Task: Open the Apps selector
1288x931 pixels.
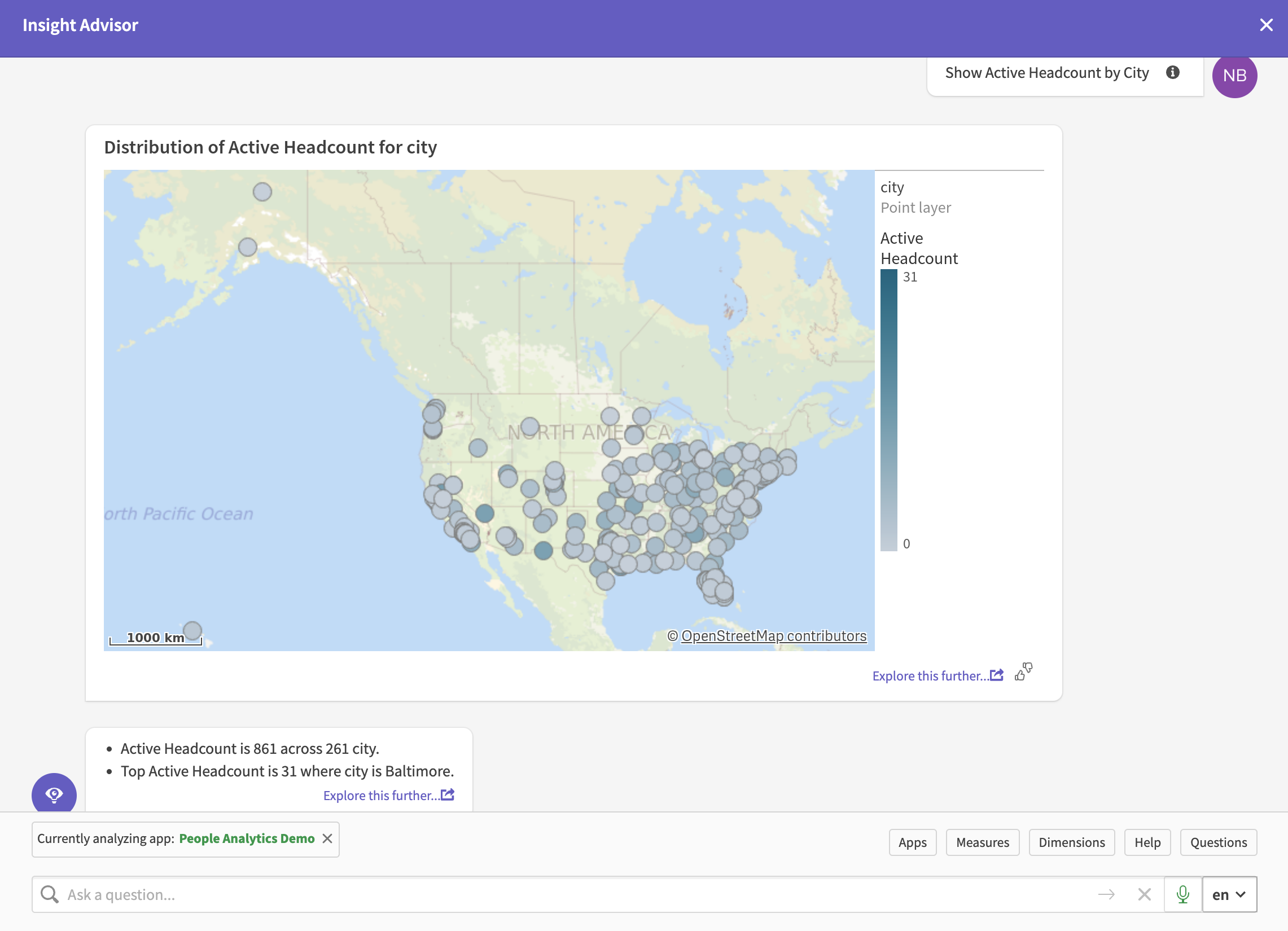Action: coord(912,842)
